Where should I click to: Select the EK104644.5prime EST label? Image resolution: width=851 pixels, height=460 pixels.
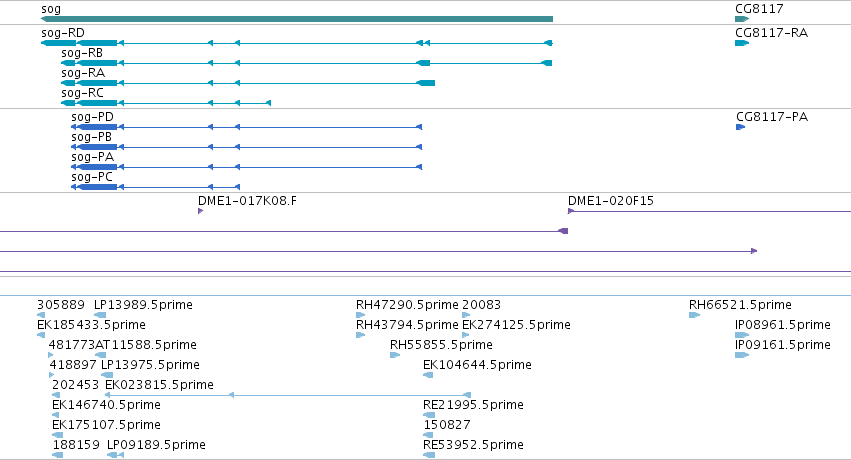477,365
